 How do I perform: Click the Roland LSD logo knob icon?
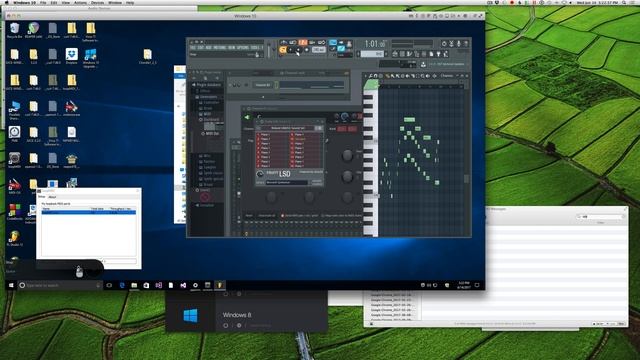(x=260, y=174)
